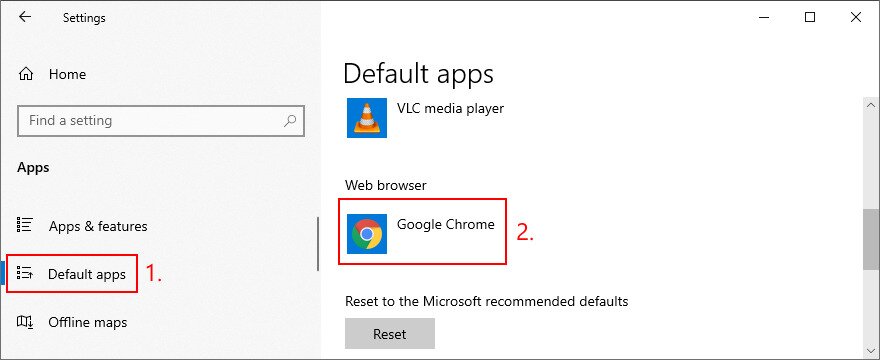Click the Apps & features list icon
Image resolution: width=880 pixels, height=360 pixels.
[x=25, y=225]
